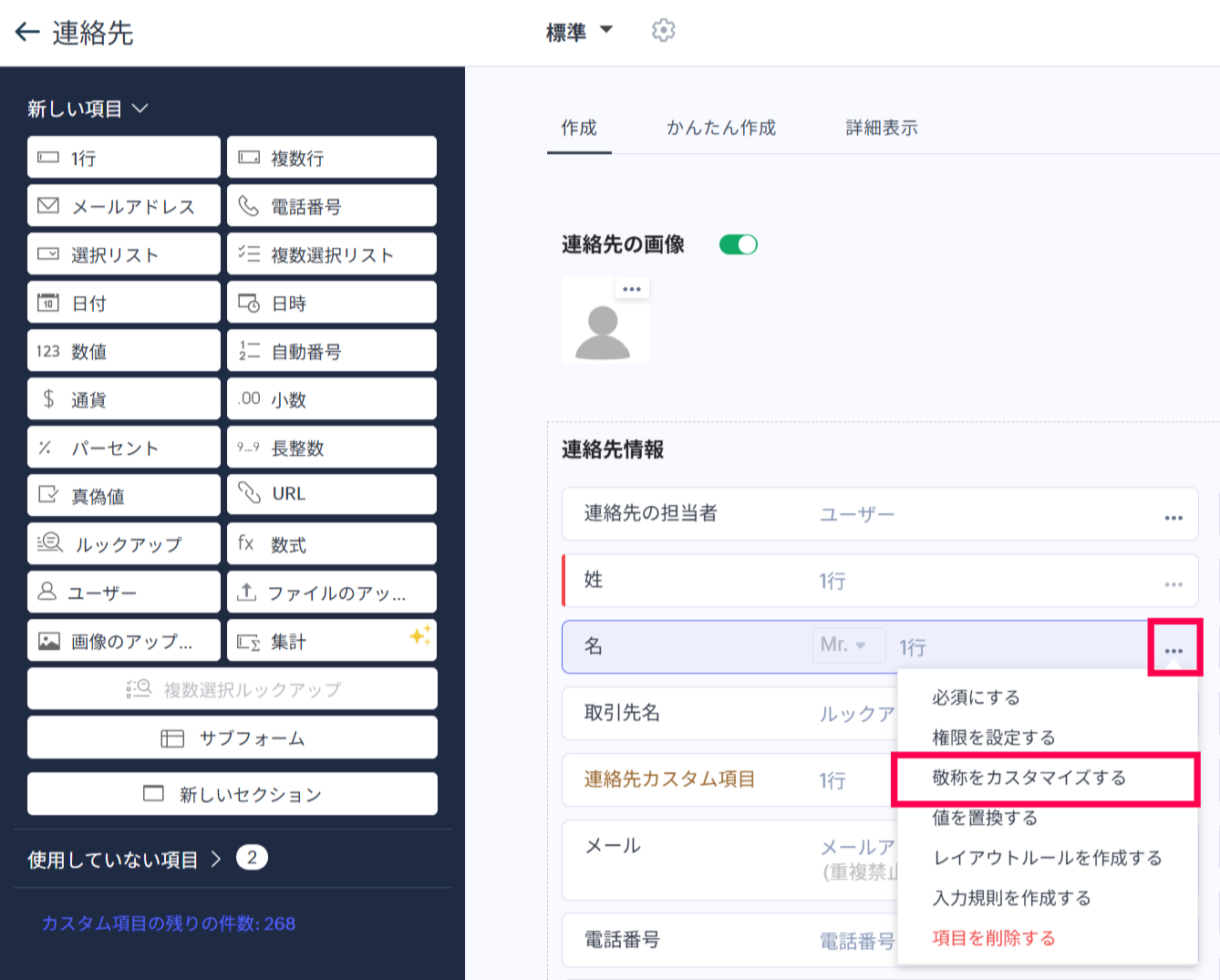Select the 電話番号 field type
This screenshot has width=1220, height=980.
coord(332,206)
